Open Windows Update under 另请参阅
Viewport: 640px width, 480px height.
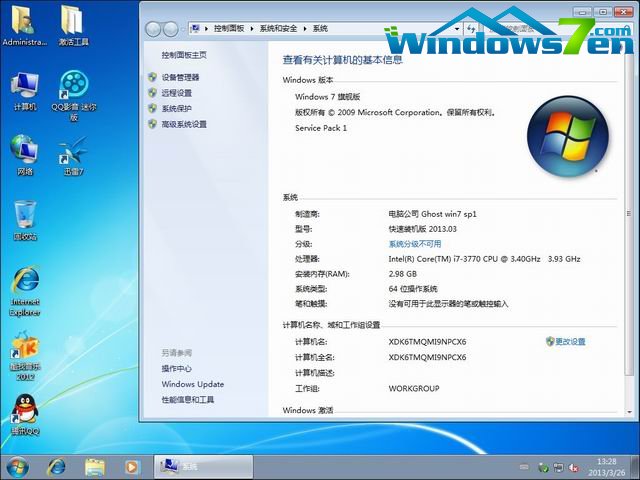(x=192, y=384)
